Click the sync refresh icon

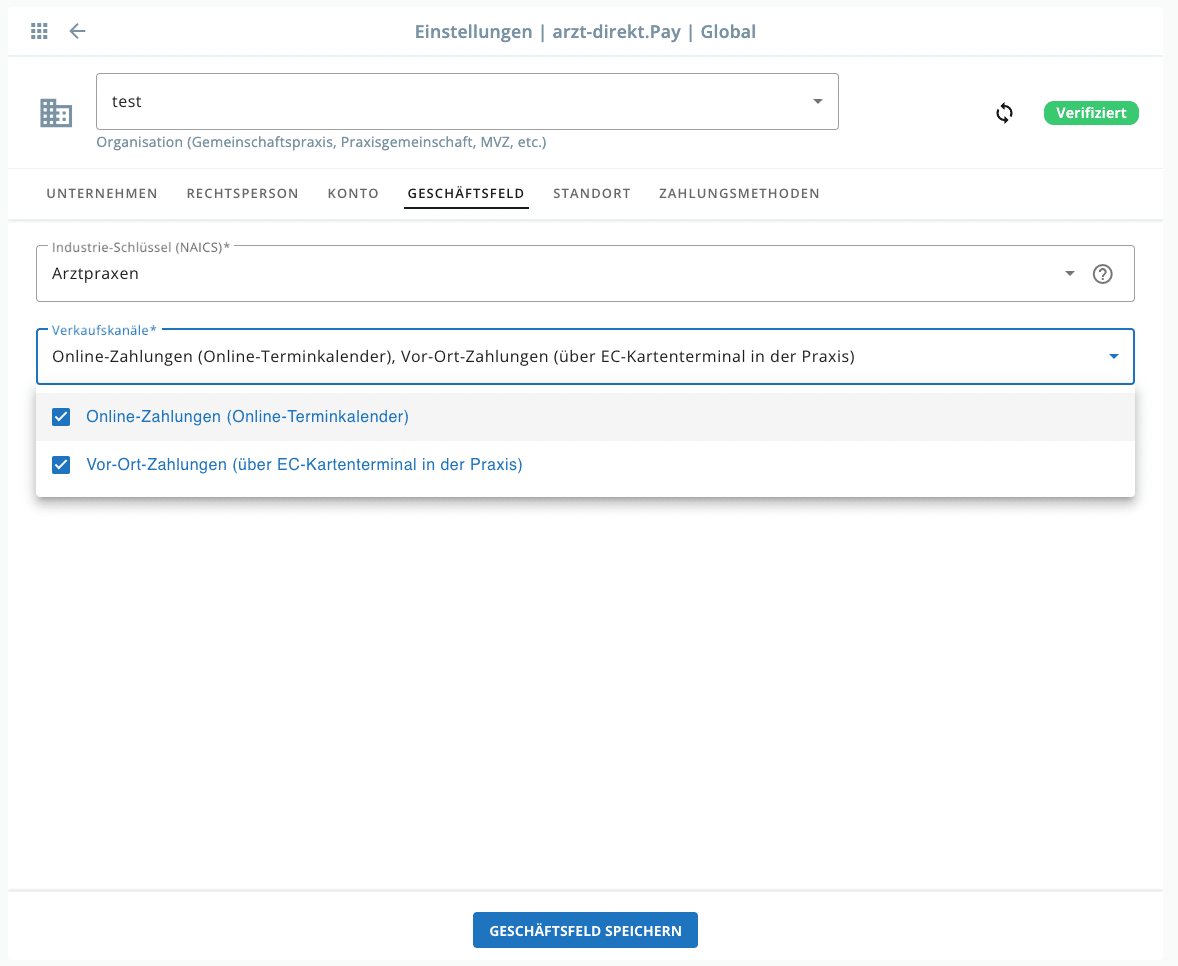[1004, 113]
